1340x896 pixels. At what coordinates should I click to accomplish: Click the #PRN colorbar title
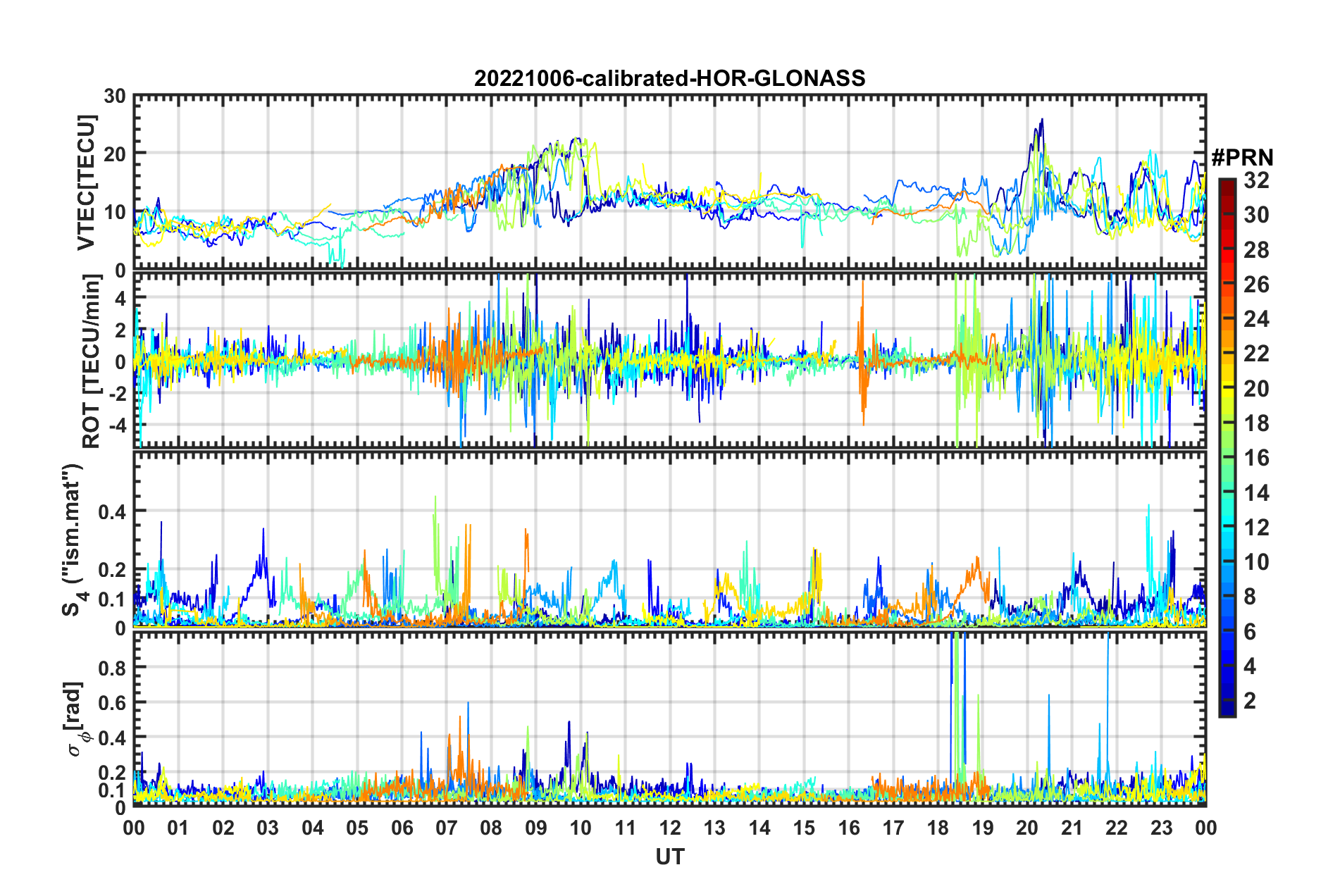(1242, 157)
